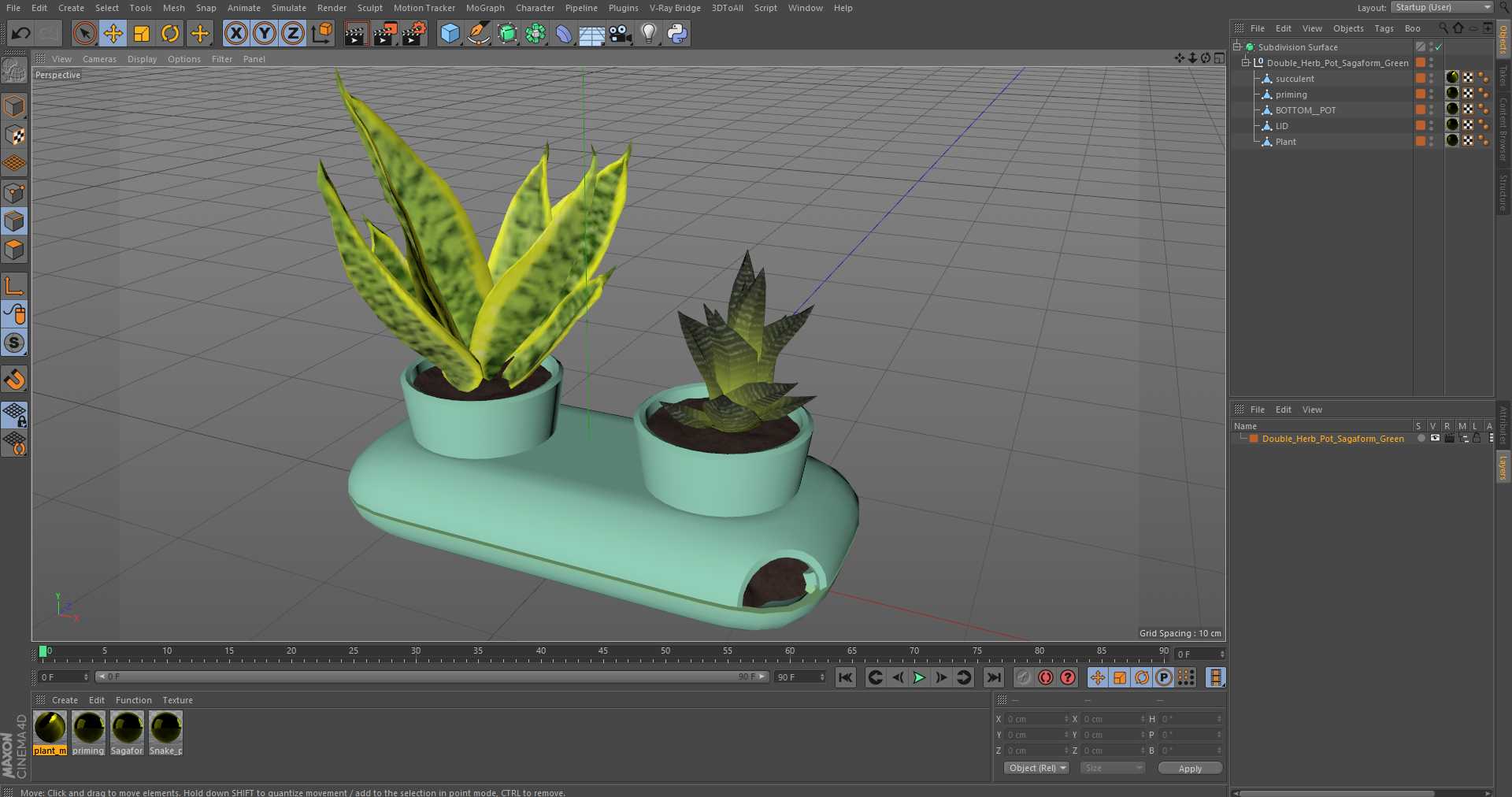Screen dimensions: 1512x797
Task: Select the Snake_p material thumbnail
Action: (x=166, y=732)
